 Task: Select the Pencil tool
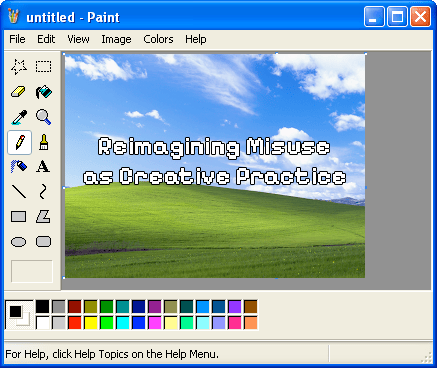(x=19, y=142)
